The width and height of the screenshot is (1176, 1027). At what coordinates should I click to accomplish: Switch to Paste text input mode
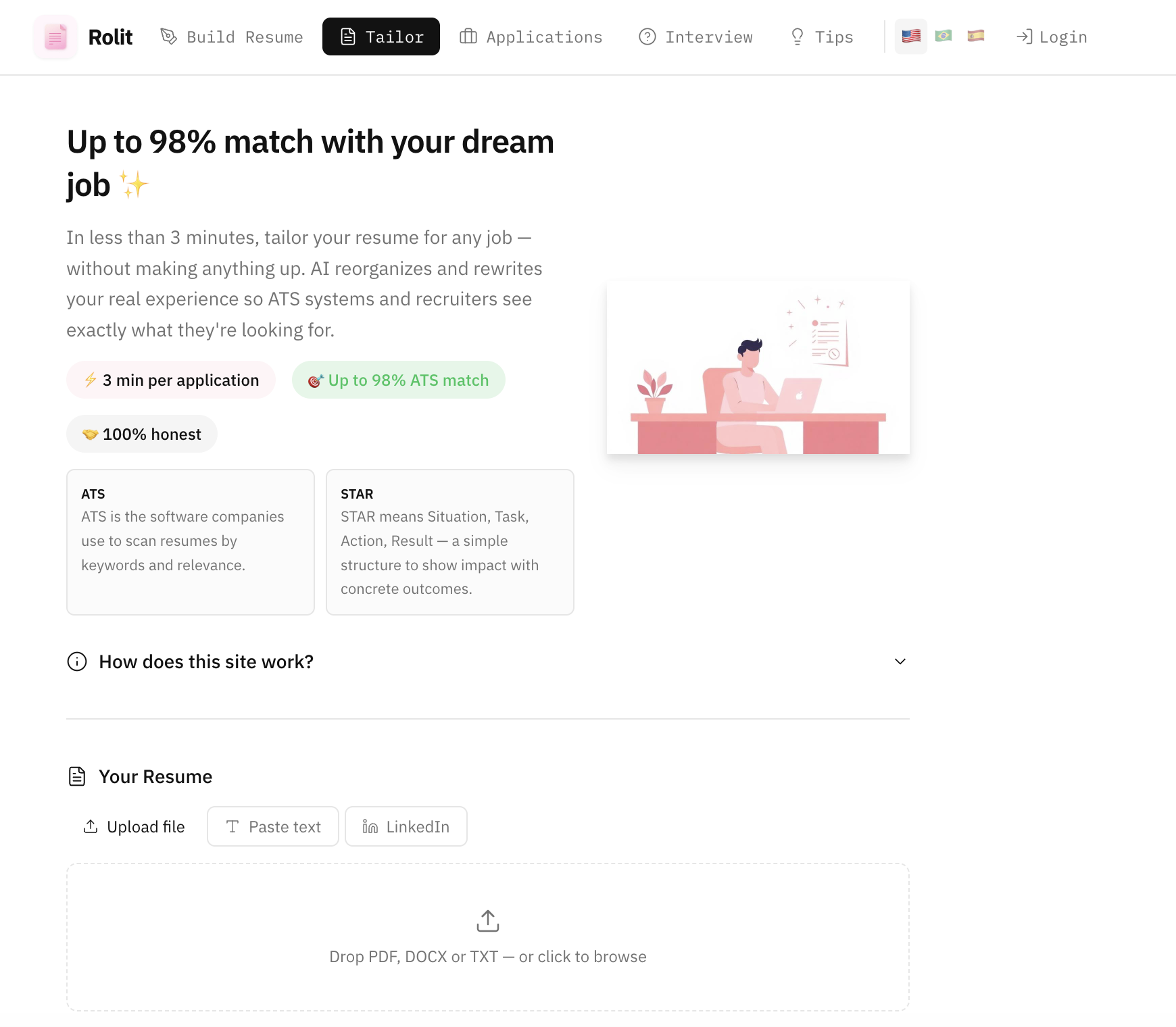pyautogui.click(x=273, y=826)
